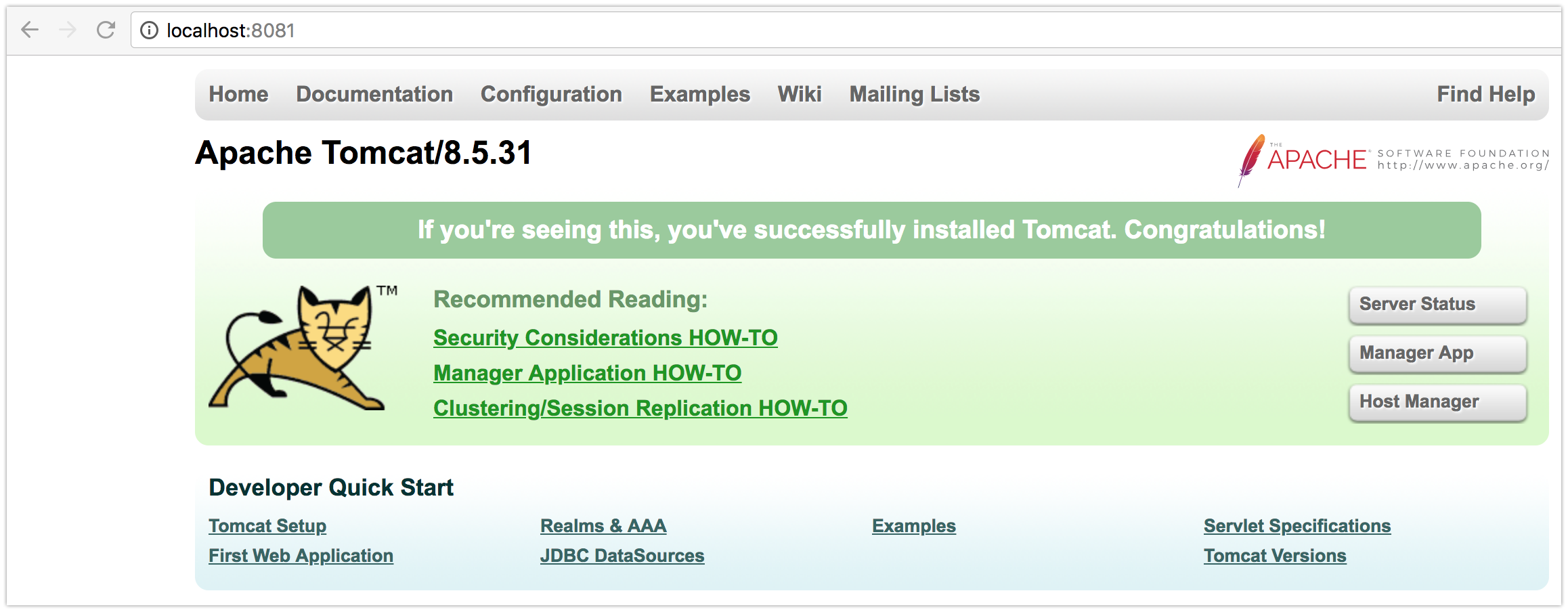
Task: Open Mailing Lists from the nav bar
Action: pos(914,94)
